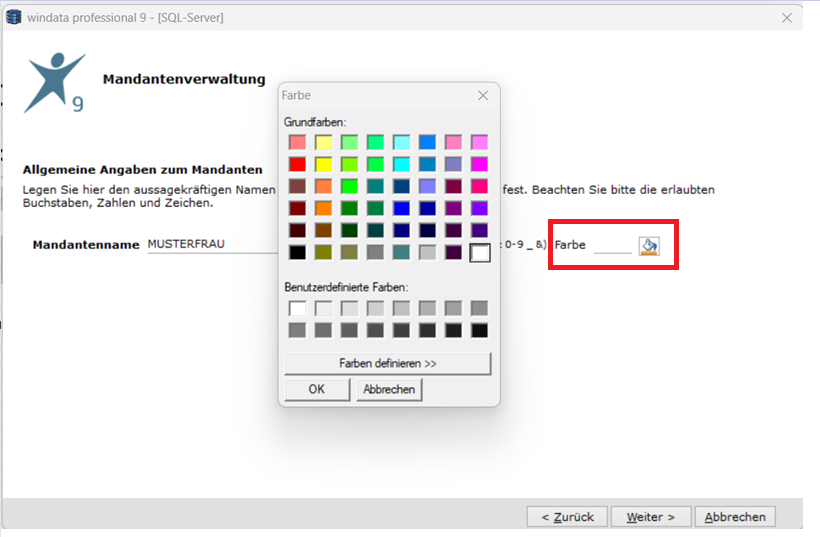Select the indigo swatch ending the fifth row
The height and width of the screenshot is (537, 820).
pyautogui.click(x=479, y=230)
